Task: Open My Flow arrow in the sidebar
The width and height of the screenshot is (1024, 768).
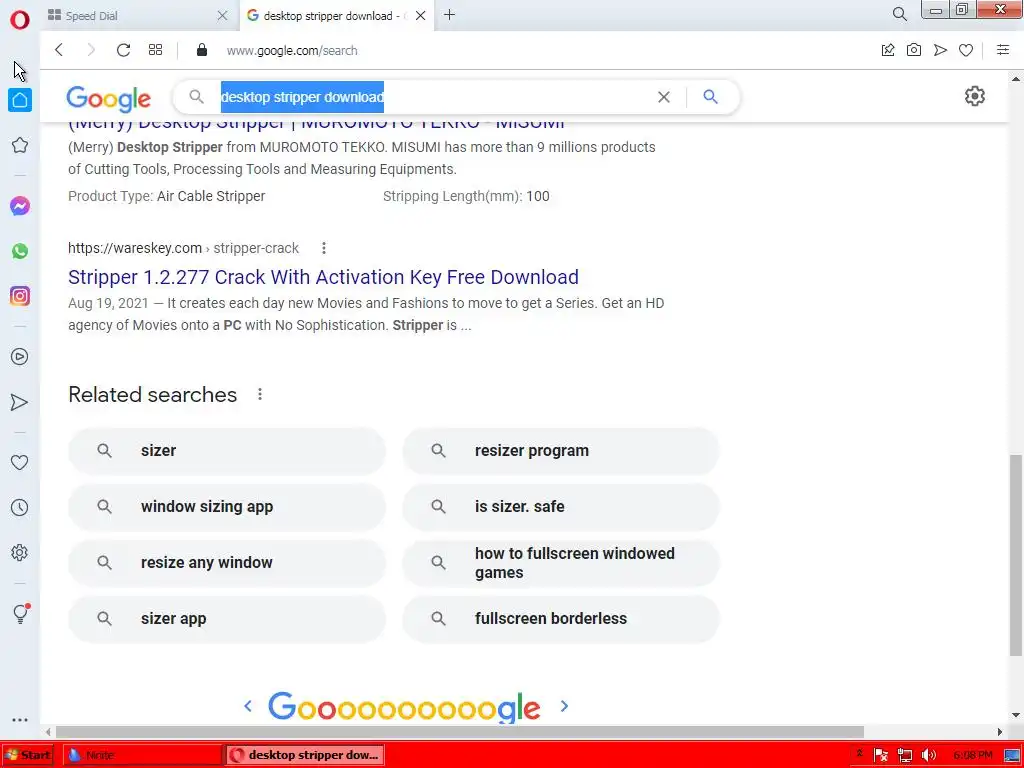Action: pyautogui.click(x=20, y=402)
